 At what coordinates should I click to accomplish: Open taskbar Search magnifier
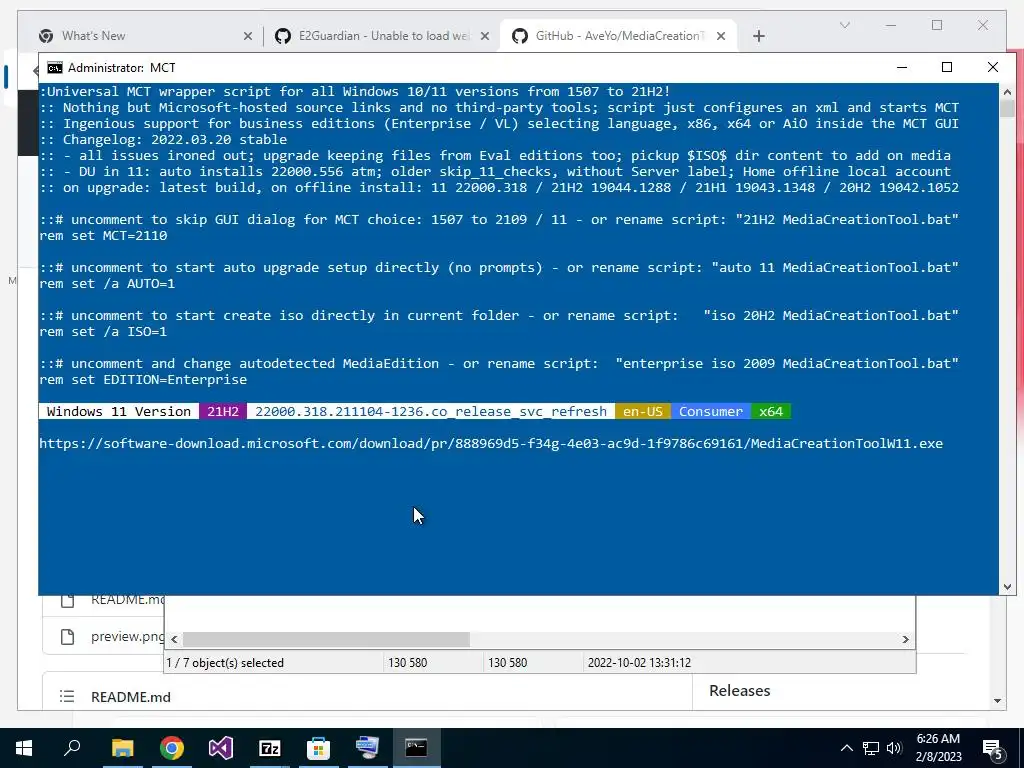(72, 748)
